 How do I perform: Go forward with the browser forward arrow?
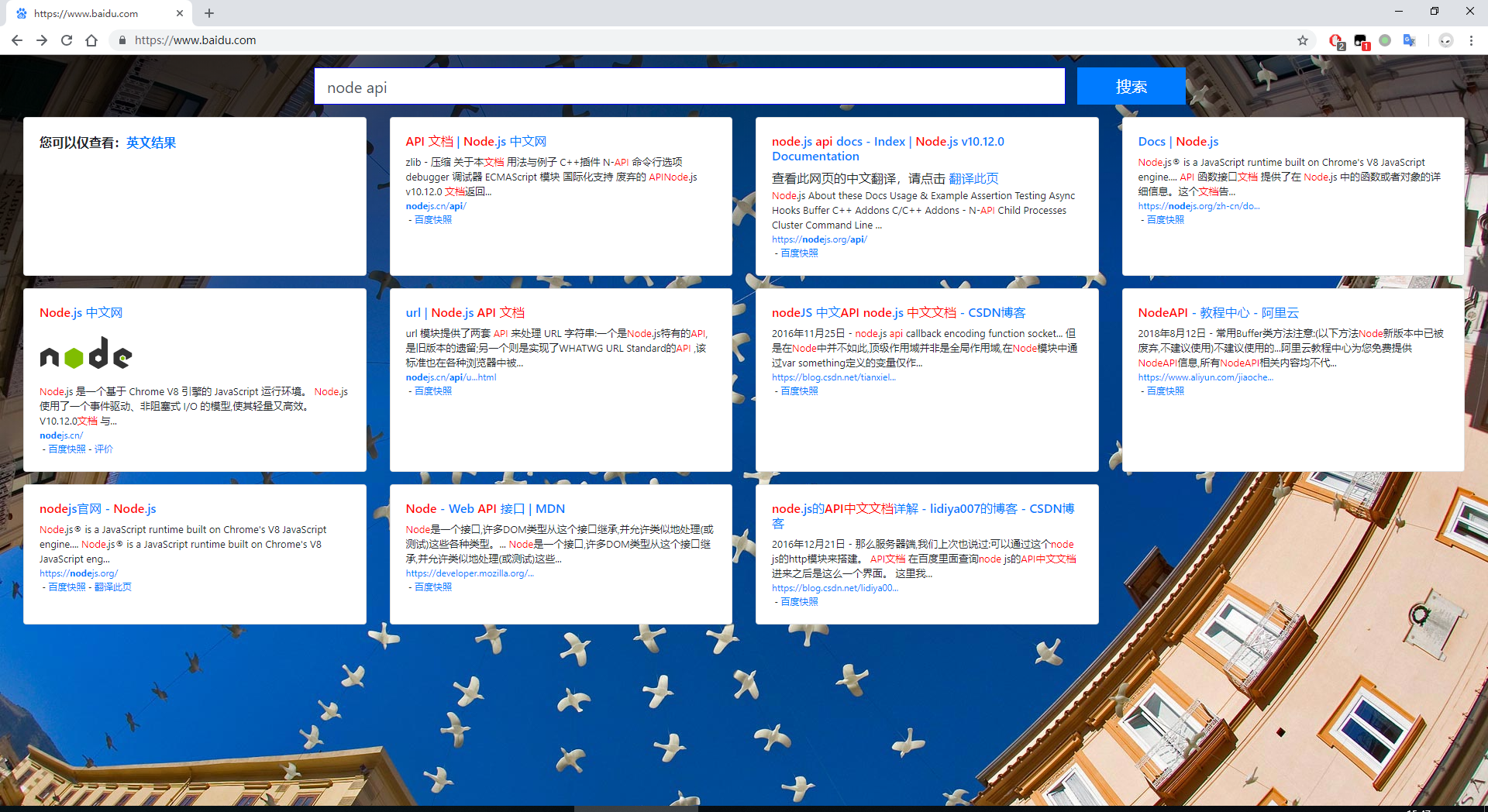[x=42, y=40]
